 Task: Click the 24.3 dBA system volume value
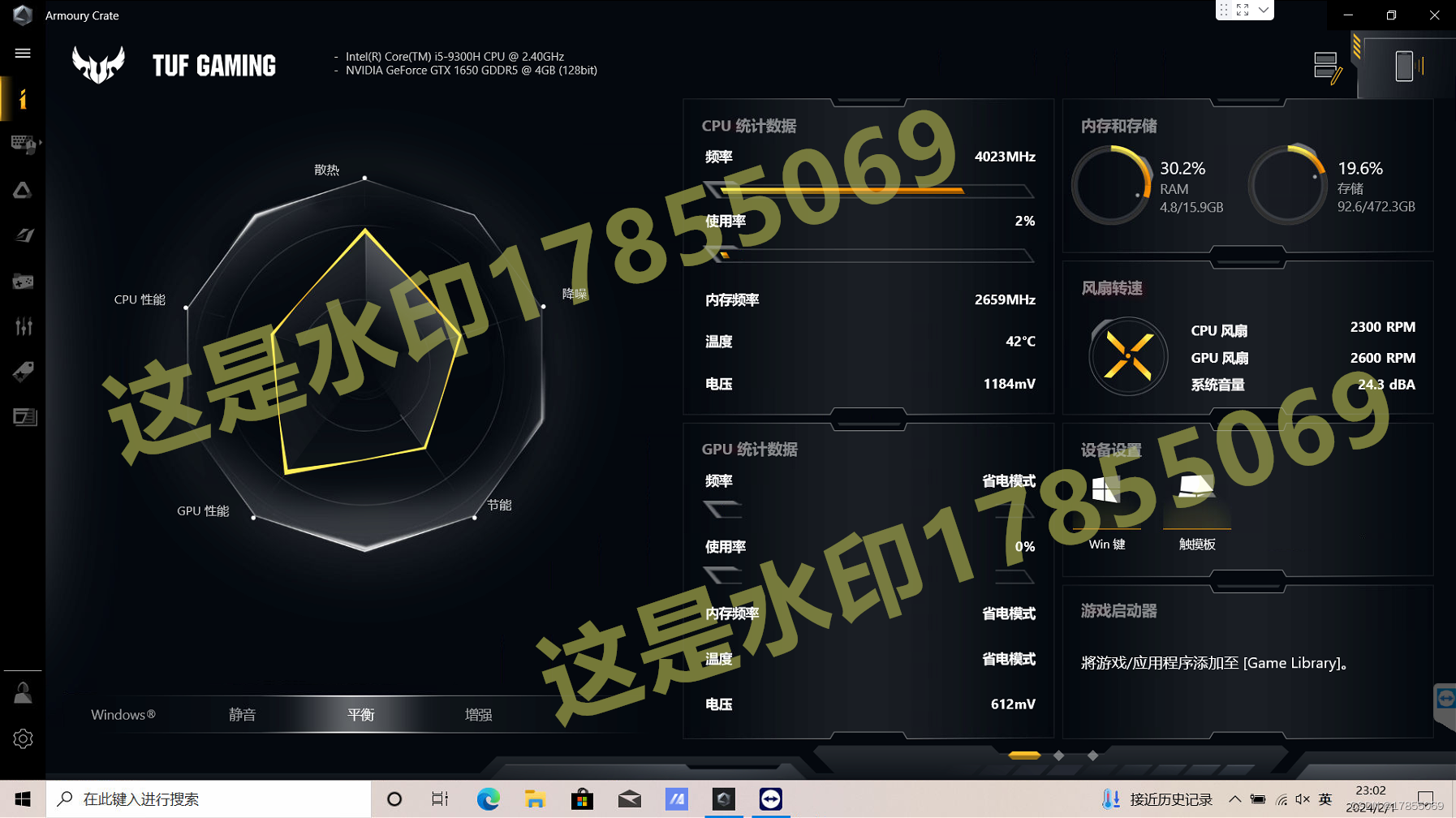tap(1386, 385)
